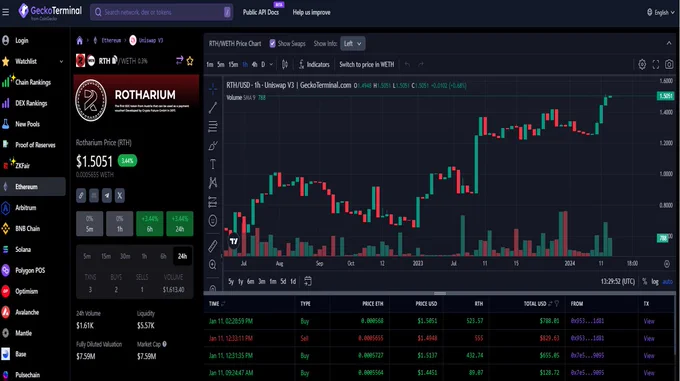Set chart range to 5y
680x381 pixels.
tap(231, 282)
